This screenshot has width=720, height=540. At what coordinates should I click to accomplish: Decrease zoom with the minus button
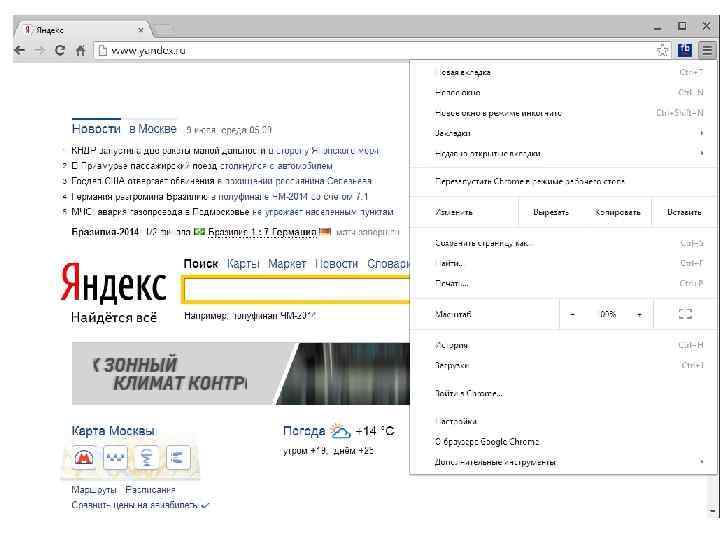click(572, 315)
